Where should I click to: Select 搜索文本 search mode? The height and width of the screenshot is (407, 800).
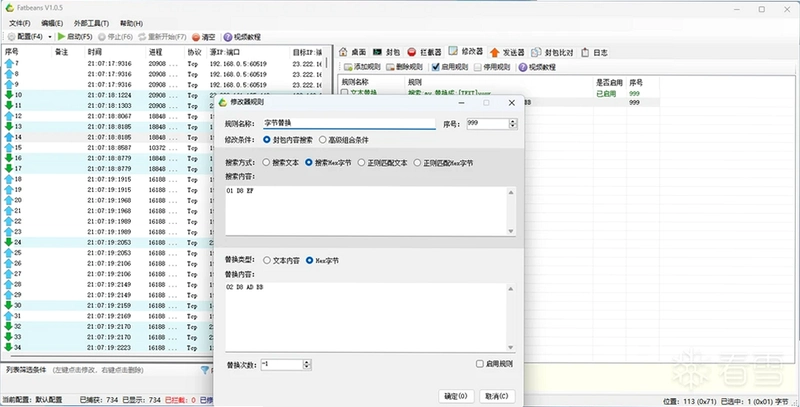[x=266, y=162]
